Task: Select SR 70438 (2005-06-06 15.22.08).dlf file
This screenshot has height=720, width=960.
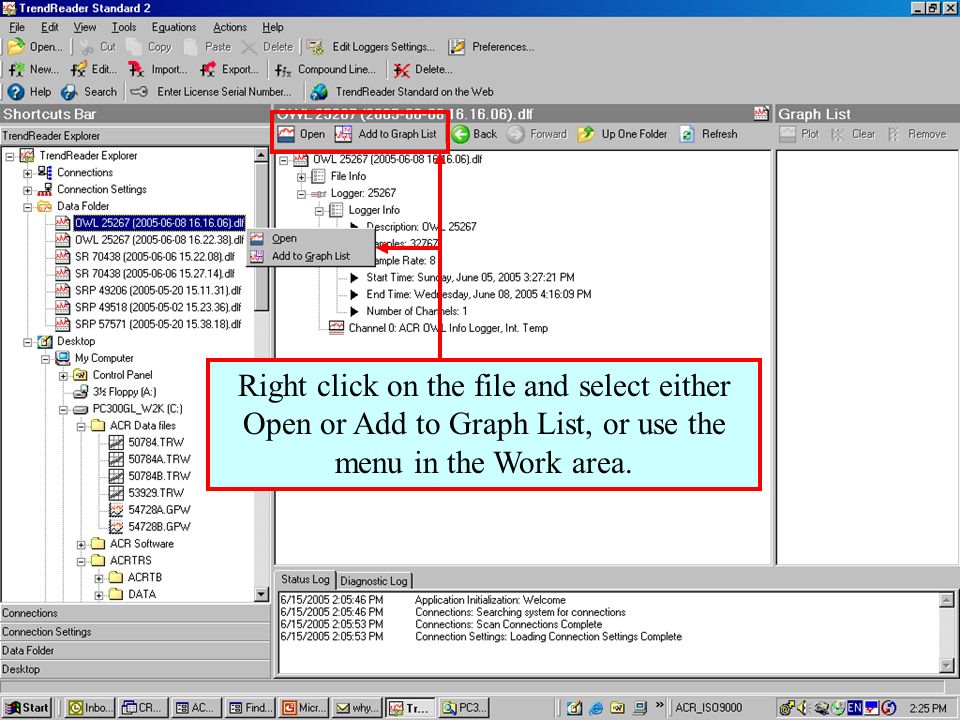Action: click(x=154, y=257)
